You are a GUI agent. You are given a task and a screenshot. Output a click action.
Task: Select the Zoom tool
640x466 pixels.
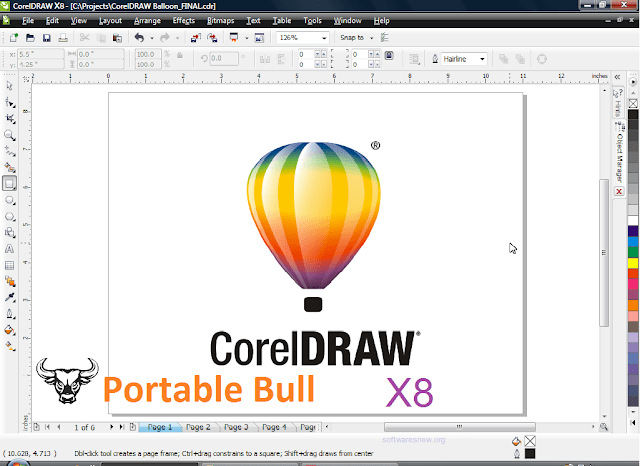pos(9,135)
